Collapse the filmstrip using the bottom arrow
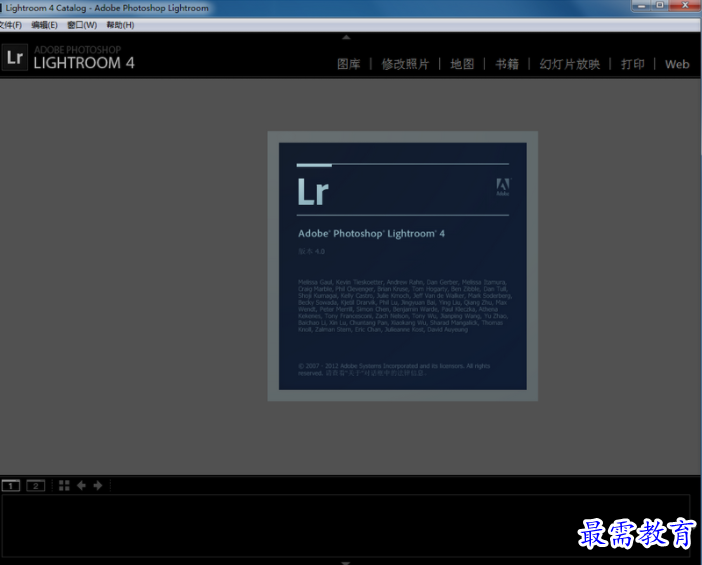This screenshot has width=702, height=565. coord(346,563)
